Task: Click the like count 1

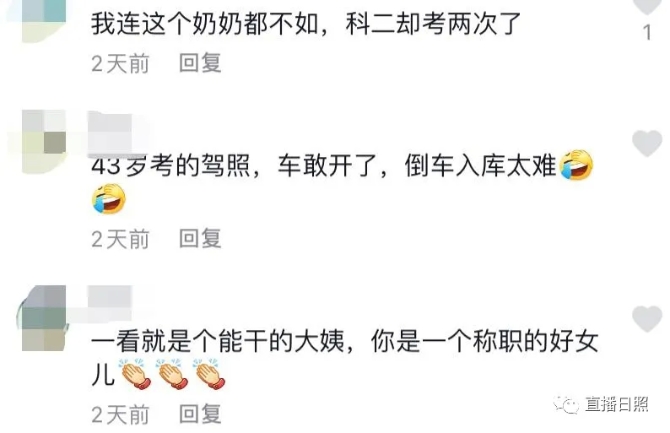Action: point(647,32)
